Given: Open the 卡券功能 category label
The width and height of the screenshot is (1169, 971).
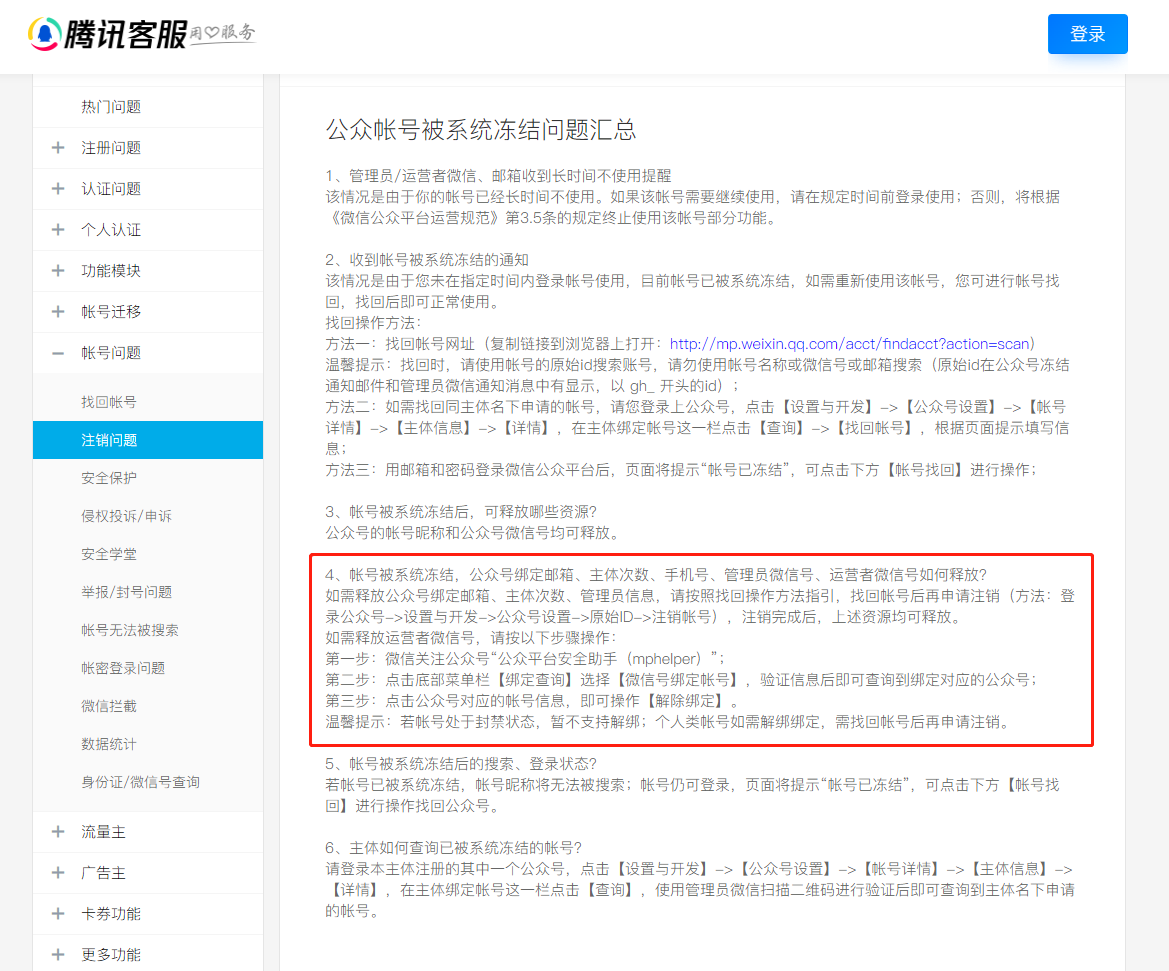Looking at the screenshot, I should coord(111,914).
